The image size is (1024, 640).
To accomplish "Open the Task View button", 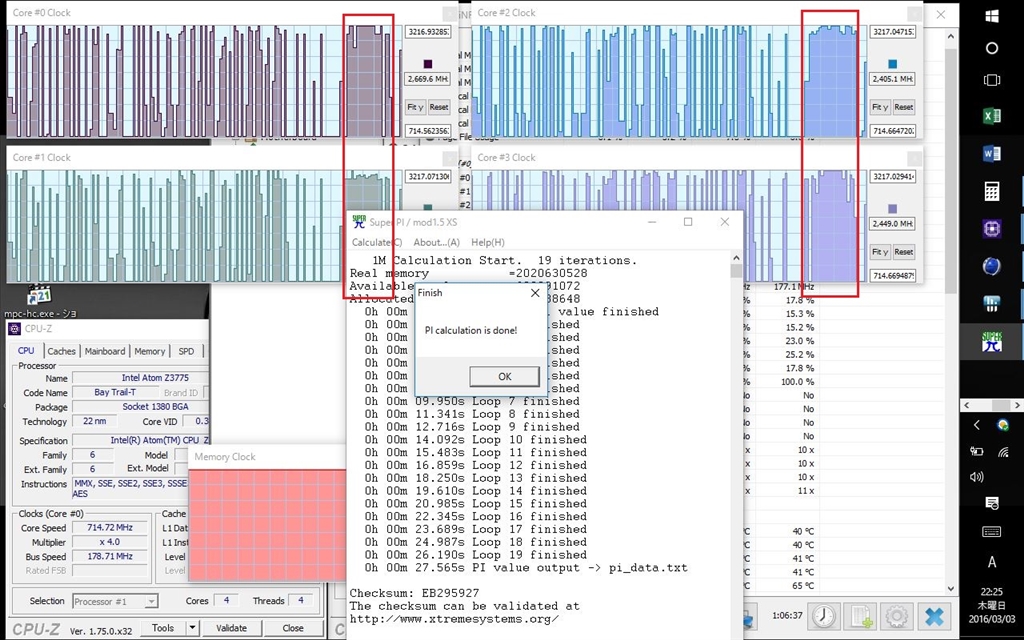I will [991, 80].
